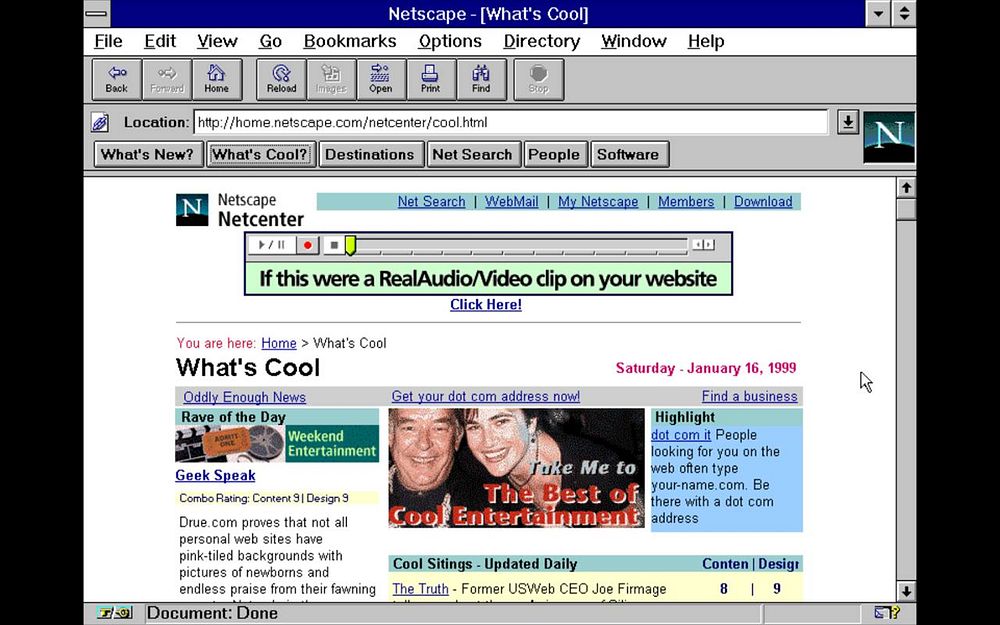
Task: Open the Help menu
Action: click(705, 41)
